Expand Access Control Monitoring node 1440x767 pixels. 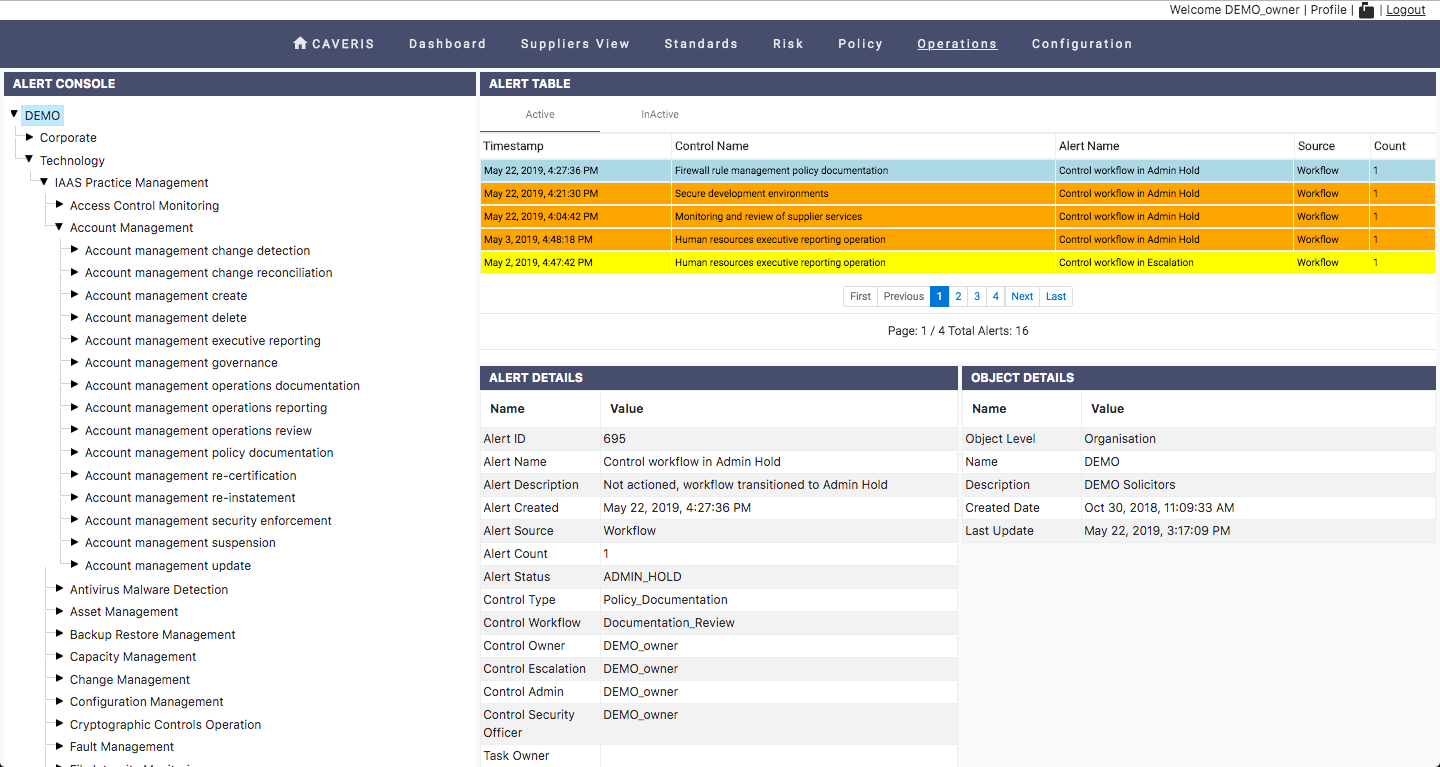point(59,205)
